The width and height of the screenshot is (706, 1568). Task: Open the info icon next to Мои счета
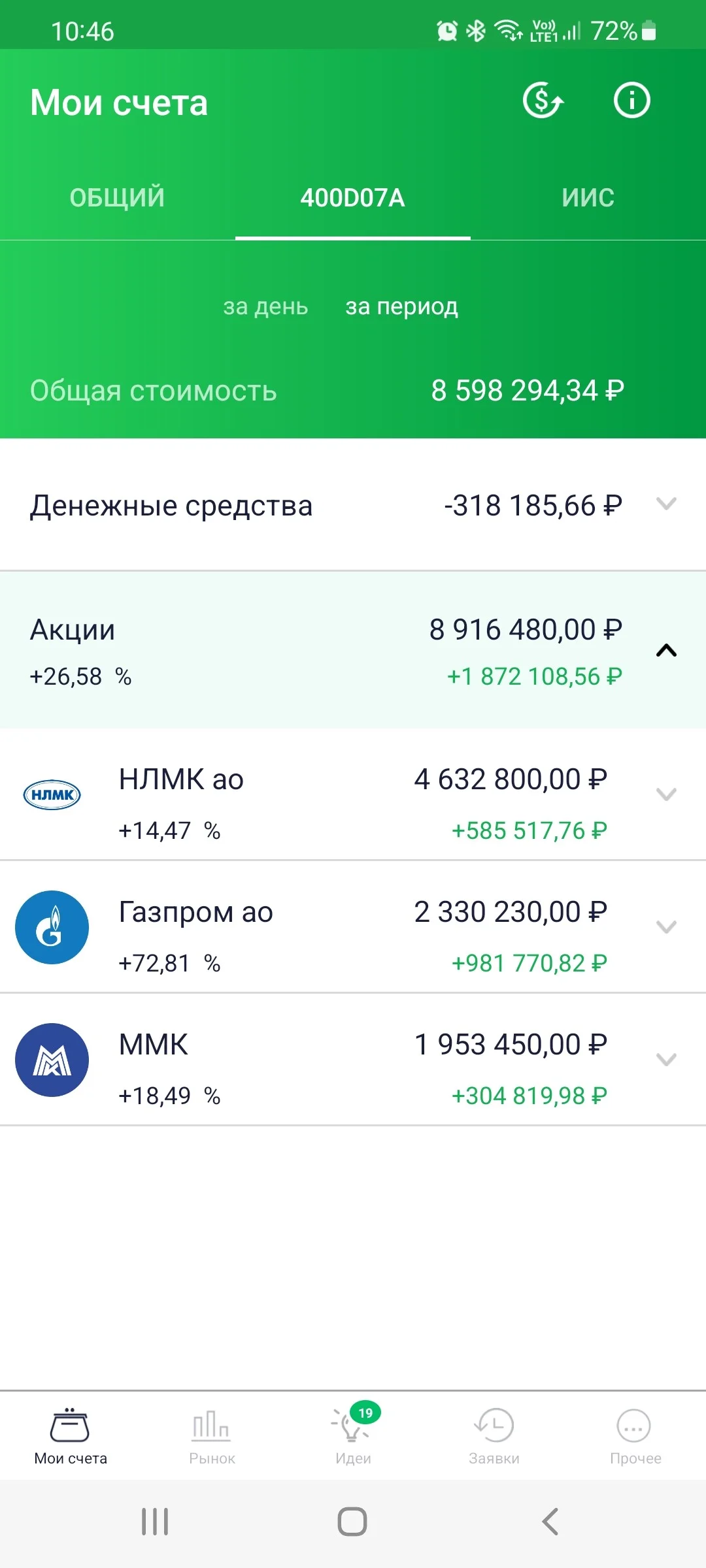click(631, 101)
